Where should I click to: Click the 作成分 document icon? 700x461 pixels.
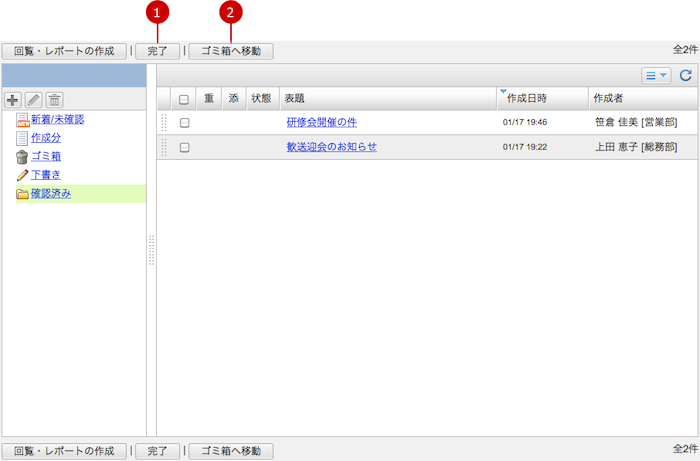[22, 138]
